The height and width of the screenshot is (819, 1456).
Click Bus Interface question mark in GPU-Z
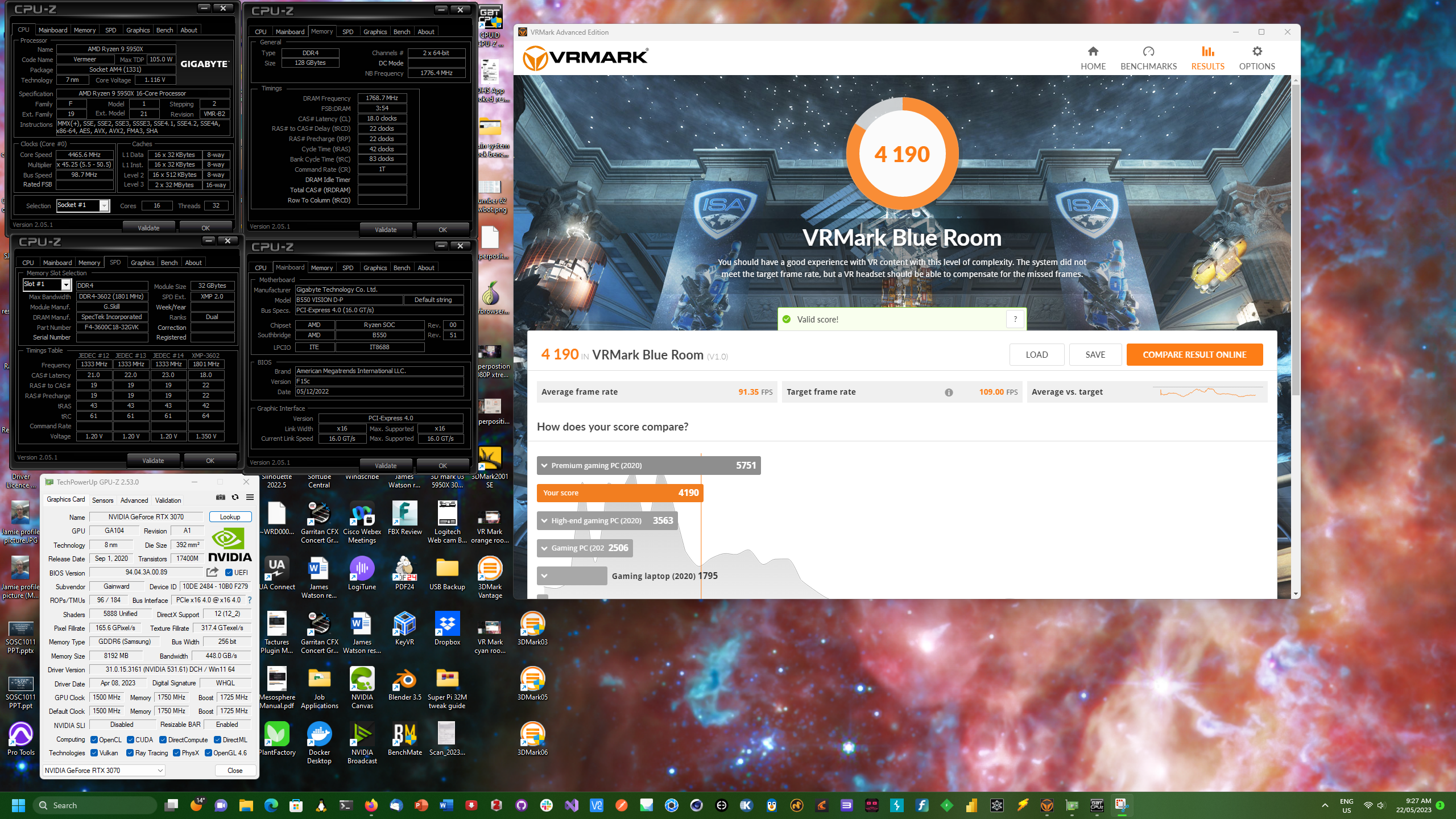[249, 600]
